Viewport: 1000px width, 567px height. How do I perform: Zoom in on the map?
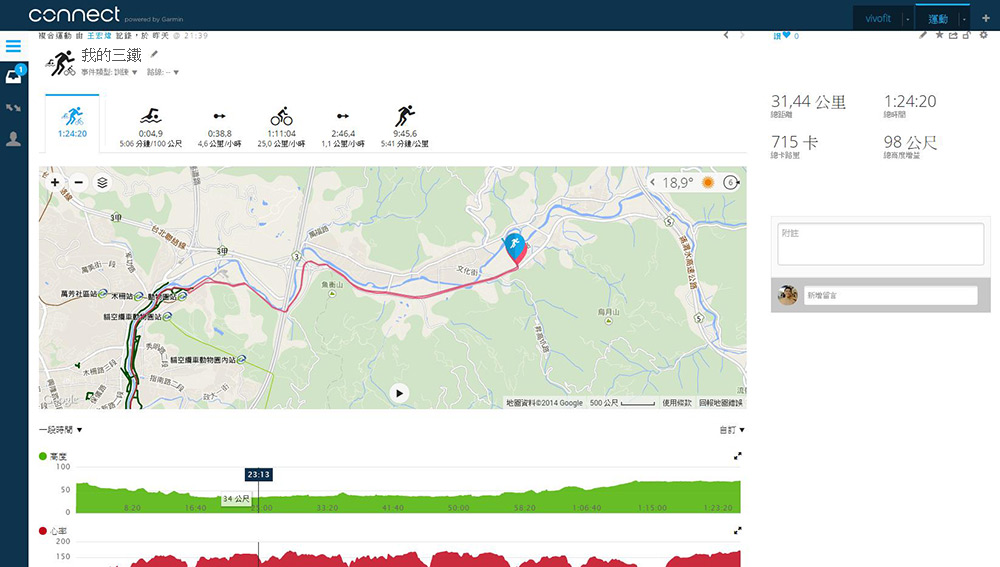click(x=55, y=182)
